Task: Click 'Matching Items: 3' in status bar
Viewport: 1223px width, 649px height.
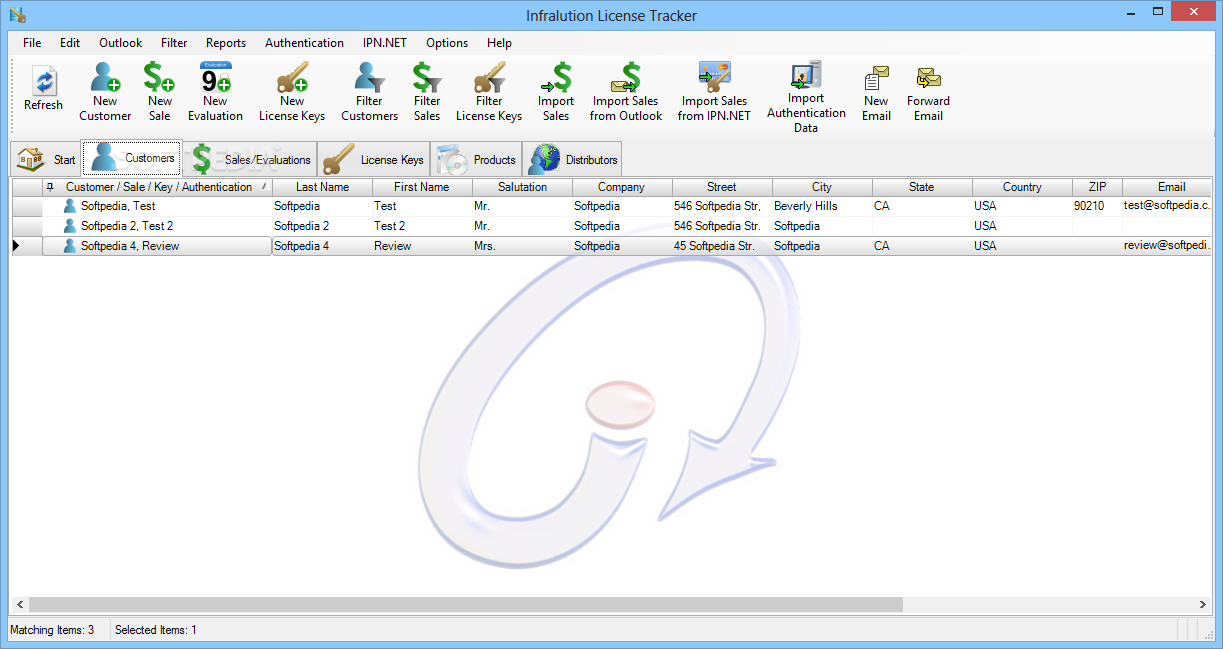Action: pos(52,630)
